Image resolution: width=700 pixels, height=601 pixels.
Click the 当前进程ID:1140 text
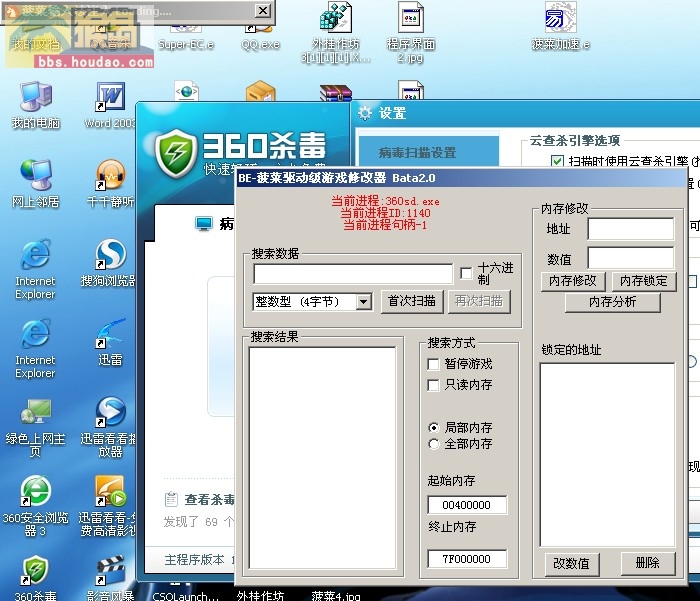(385, 213)
